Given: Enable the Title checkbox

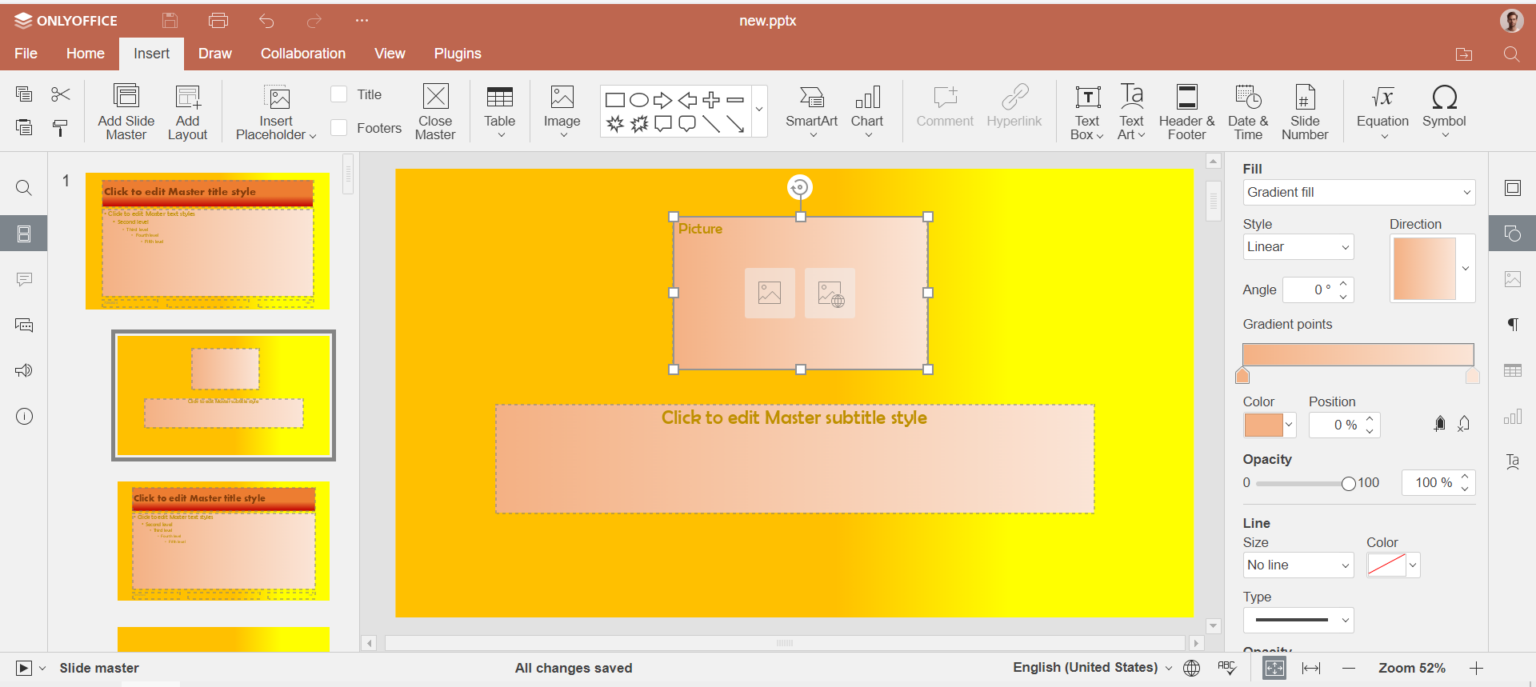Looking at the screenshot, I should tap(339, 93).
